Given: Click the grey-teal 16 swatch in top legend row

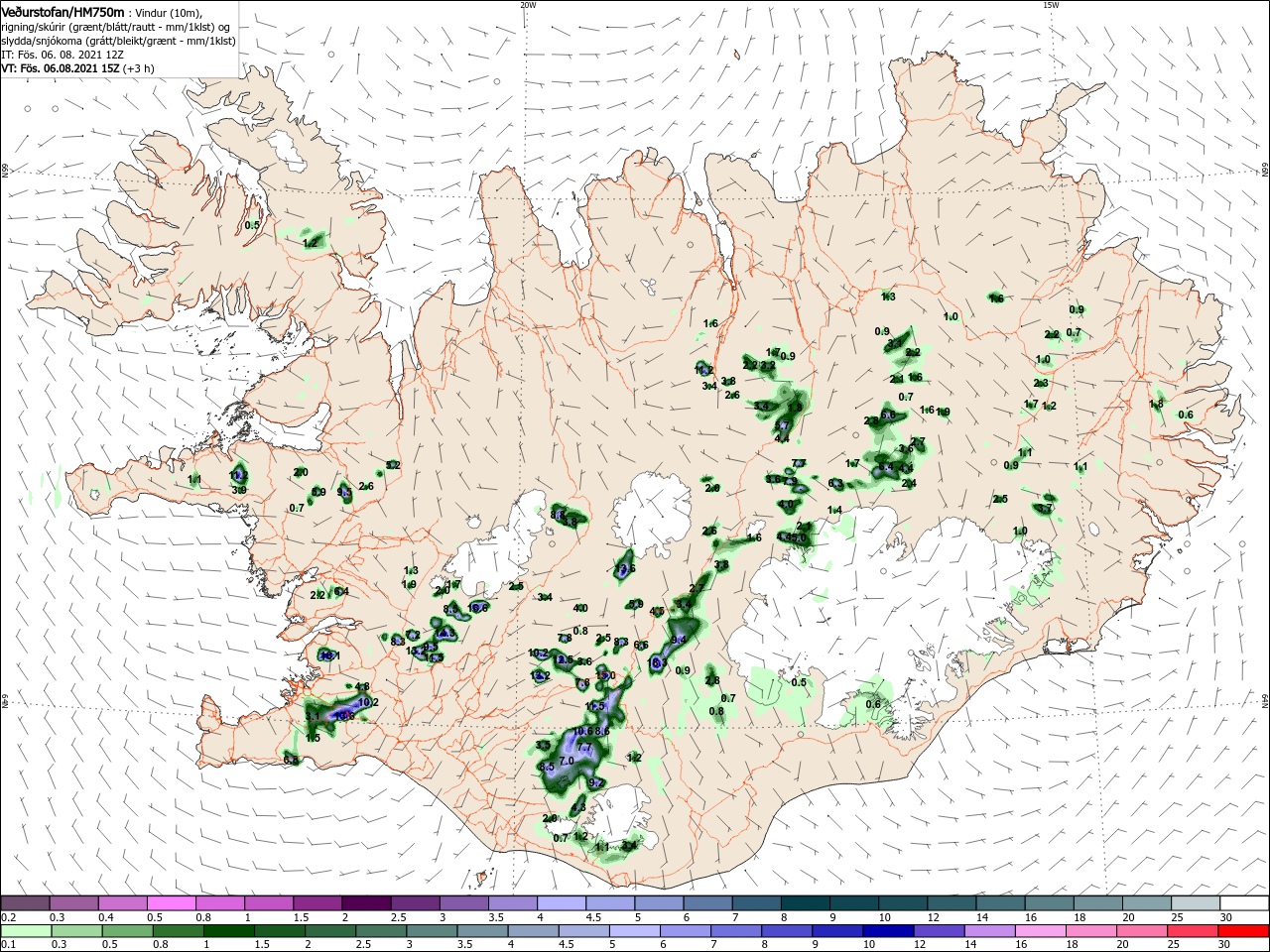Looking at the screenshot, I should coord(1050,903).
